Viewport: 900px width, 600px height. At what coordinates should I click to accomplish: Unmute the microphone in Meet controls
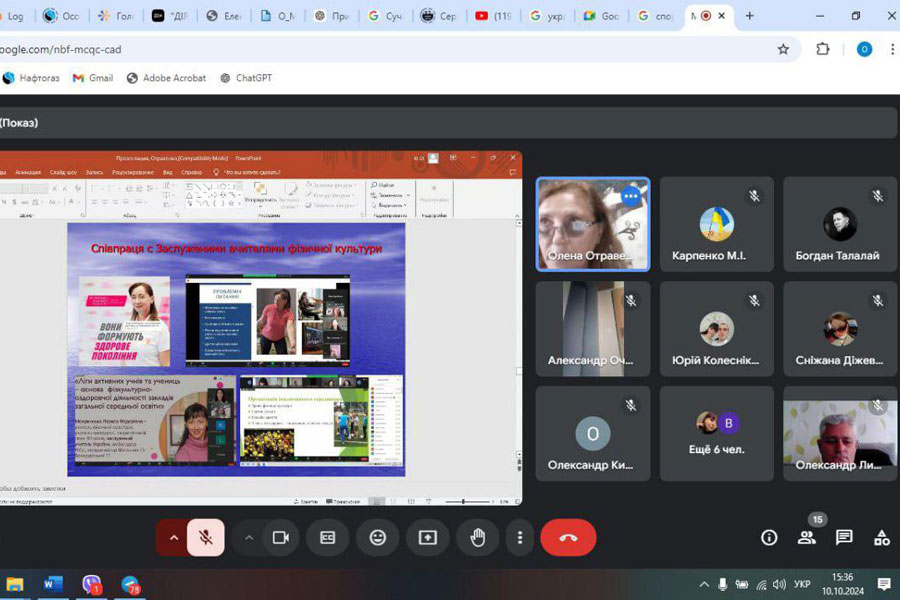tap(205, 538)
